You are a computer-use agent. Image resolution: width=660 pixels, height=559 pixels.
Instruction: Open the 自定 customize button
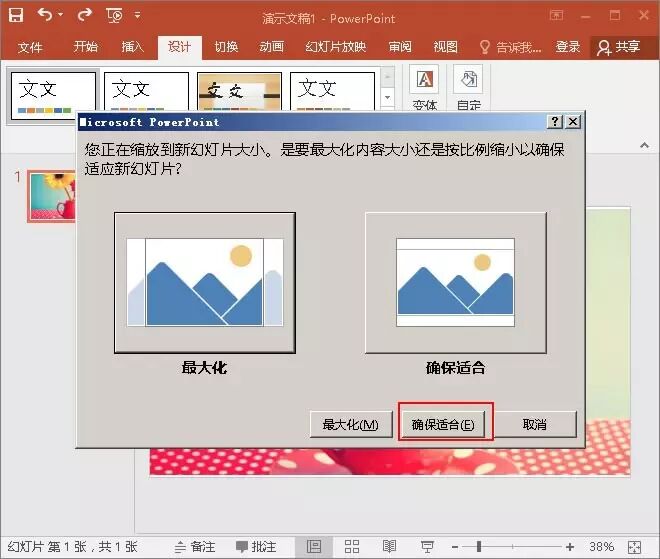click(x=468, y=88)
